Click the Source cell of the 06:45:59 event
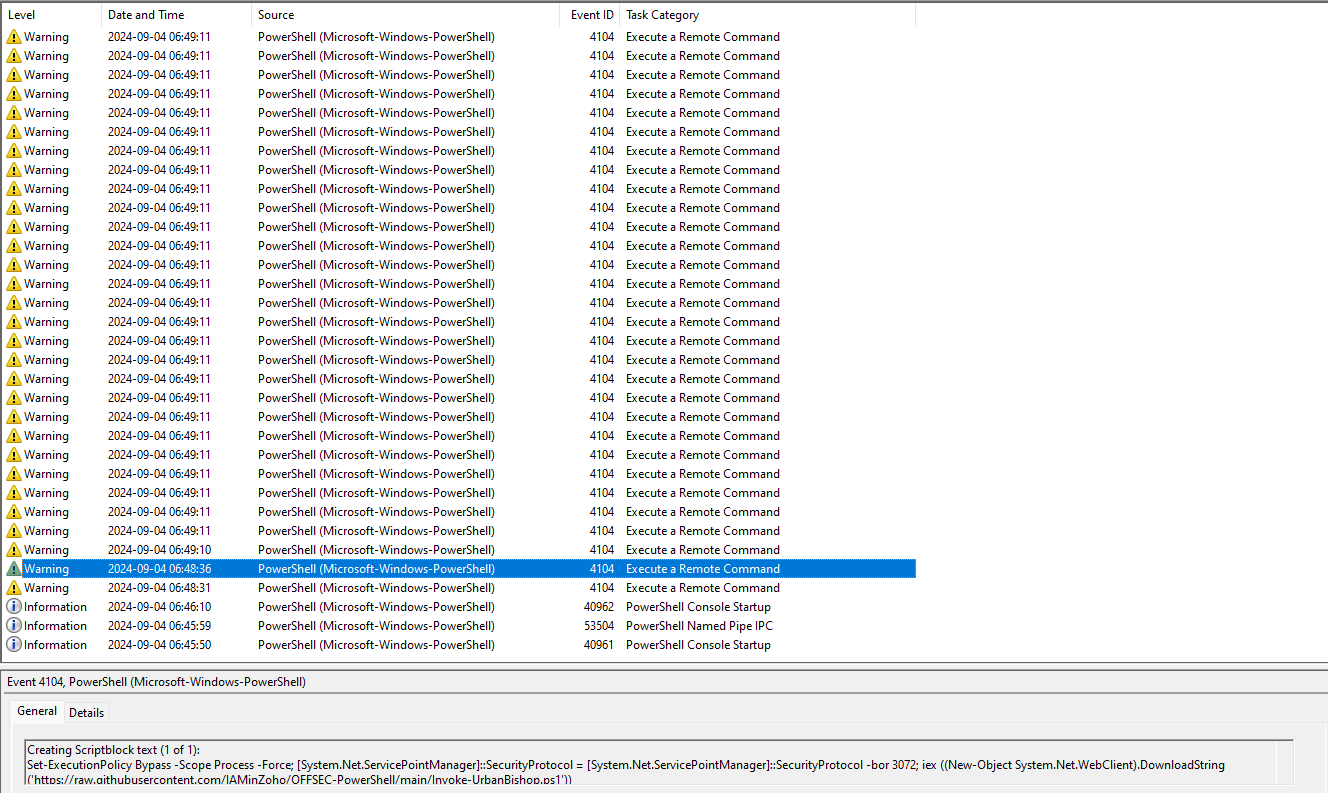The height and width of the screenshot is (793, 1328). coord(376,626)
